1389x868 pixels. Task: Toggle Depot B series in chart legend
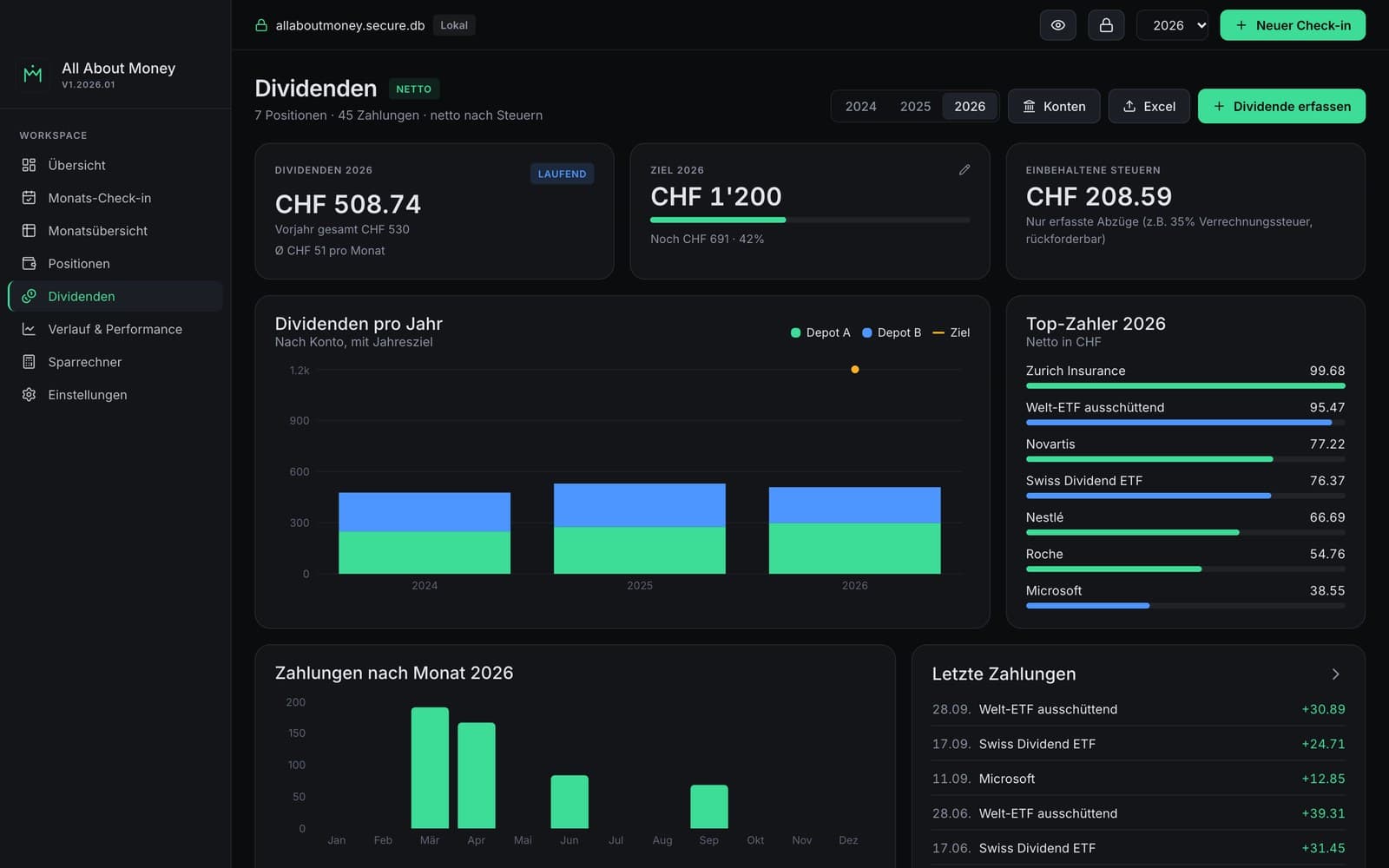[x=892, y=332]
